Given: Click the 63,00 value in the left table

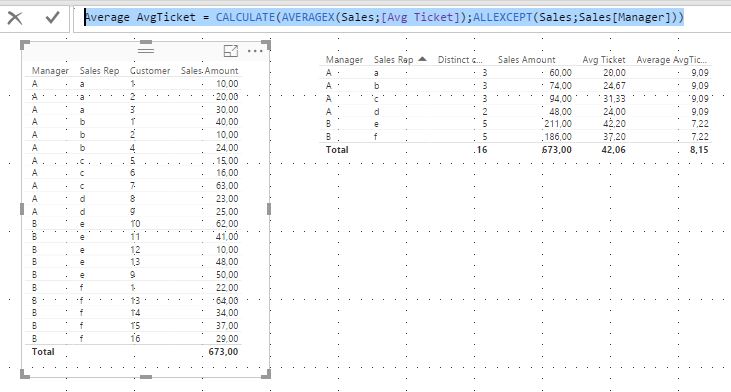Looking at the screenshot, I should [227, 186].
